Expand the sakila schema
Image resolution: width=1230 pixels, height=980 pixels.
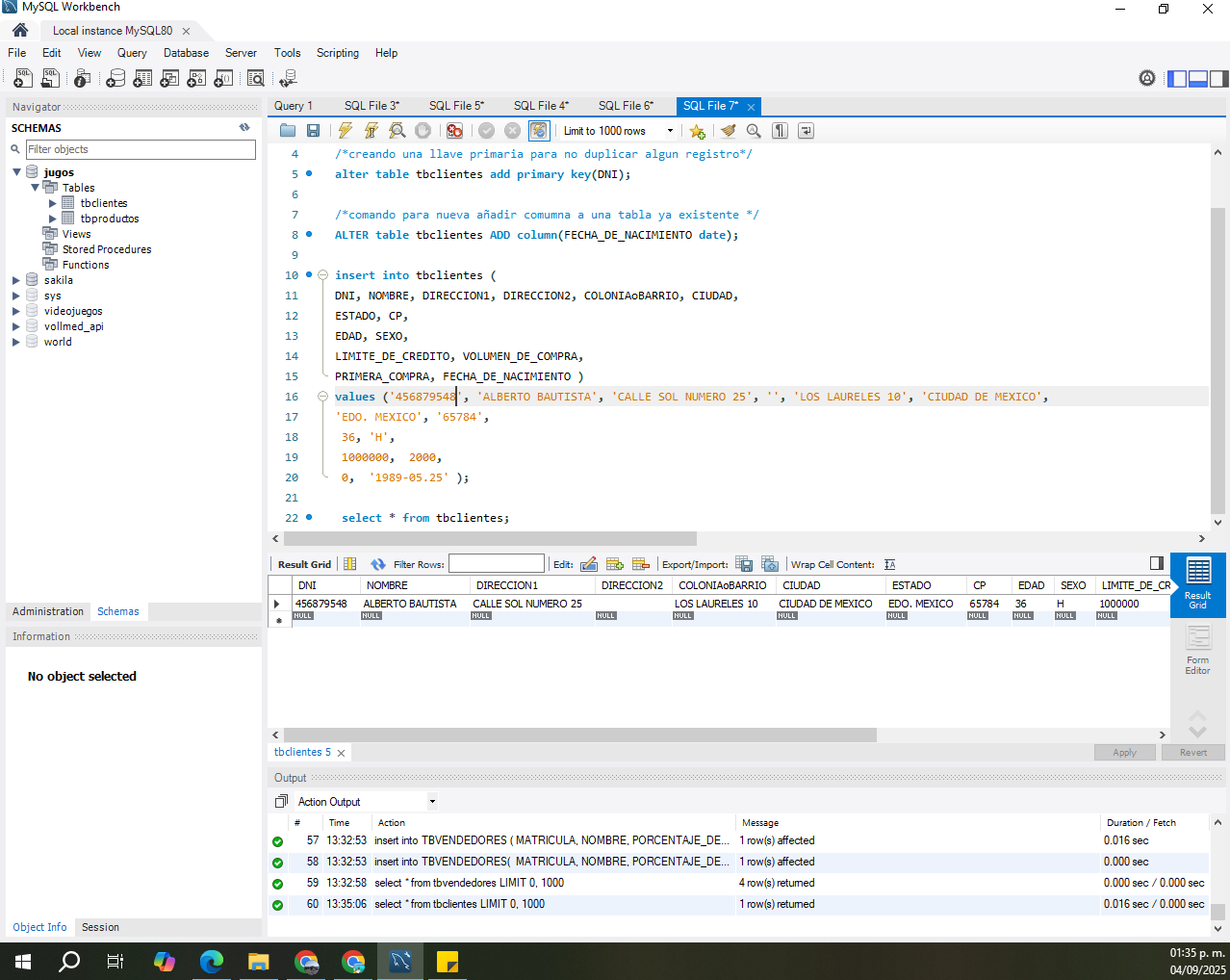coord(16,280)
